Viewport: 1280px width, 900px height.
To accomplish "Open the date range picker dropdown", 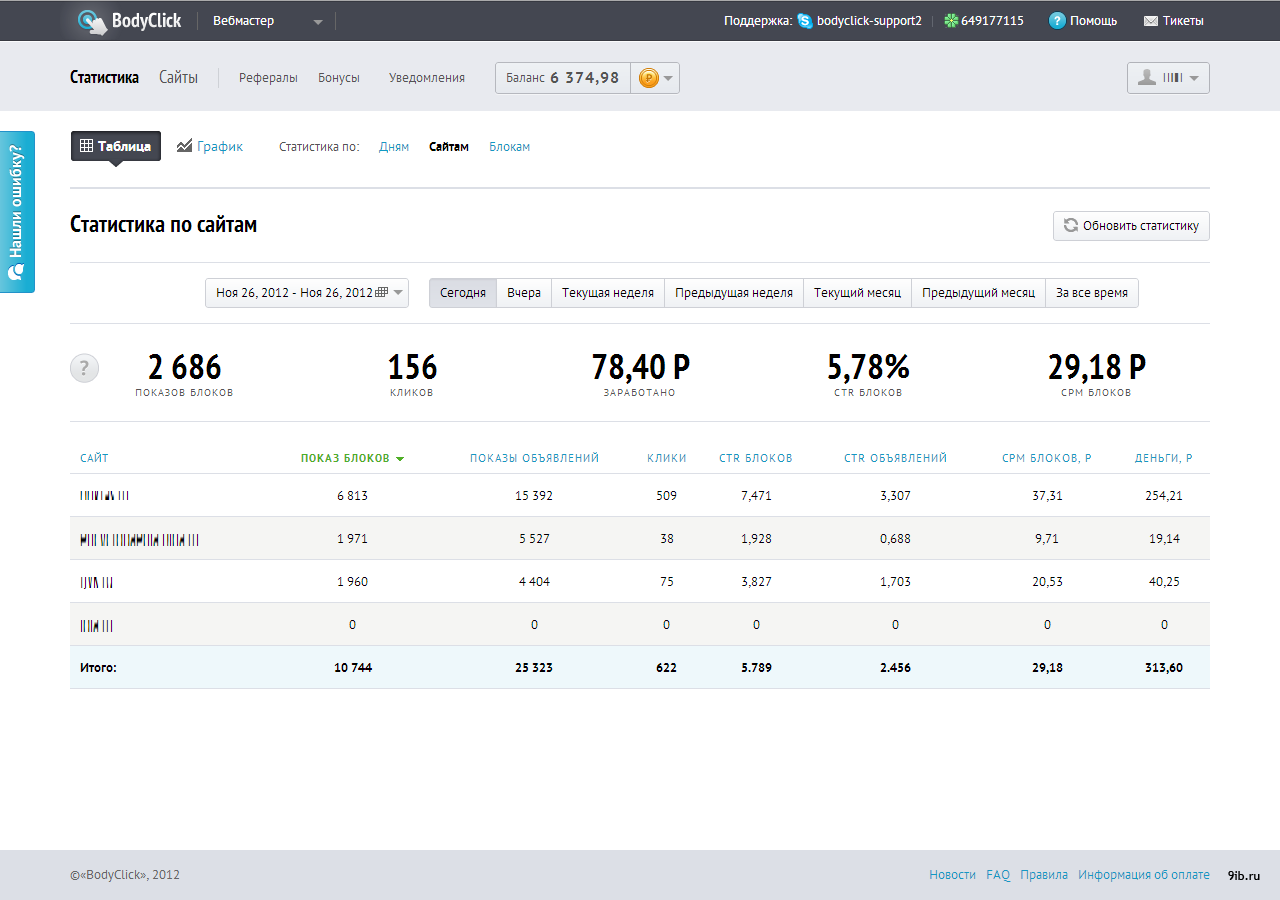I will 307,293.
